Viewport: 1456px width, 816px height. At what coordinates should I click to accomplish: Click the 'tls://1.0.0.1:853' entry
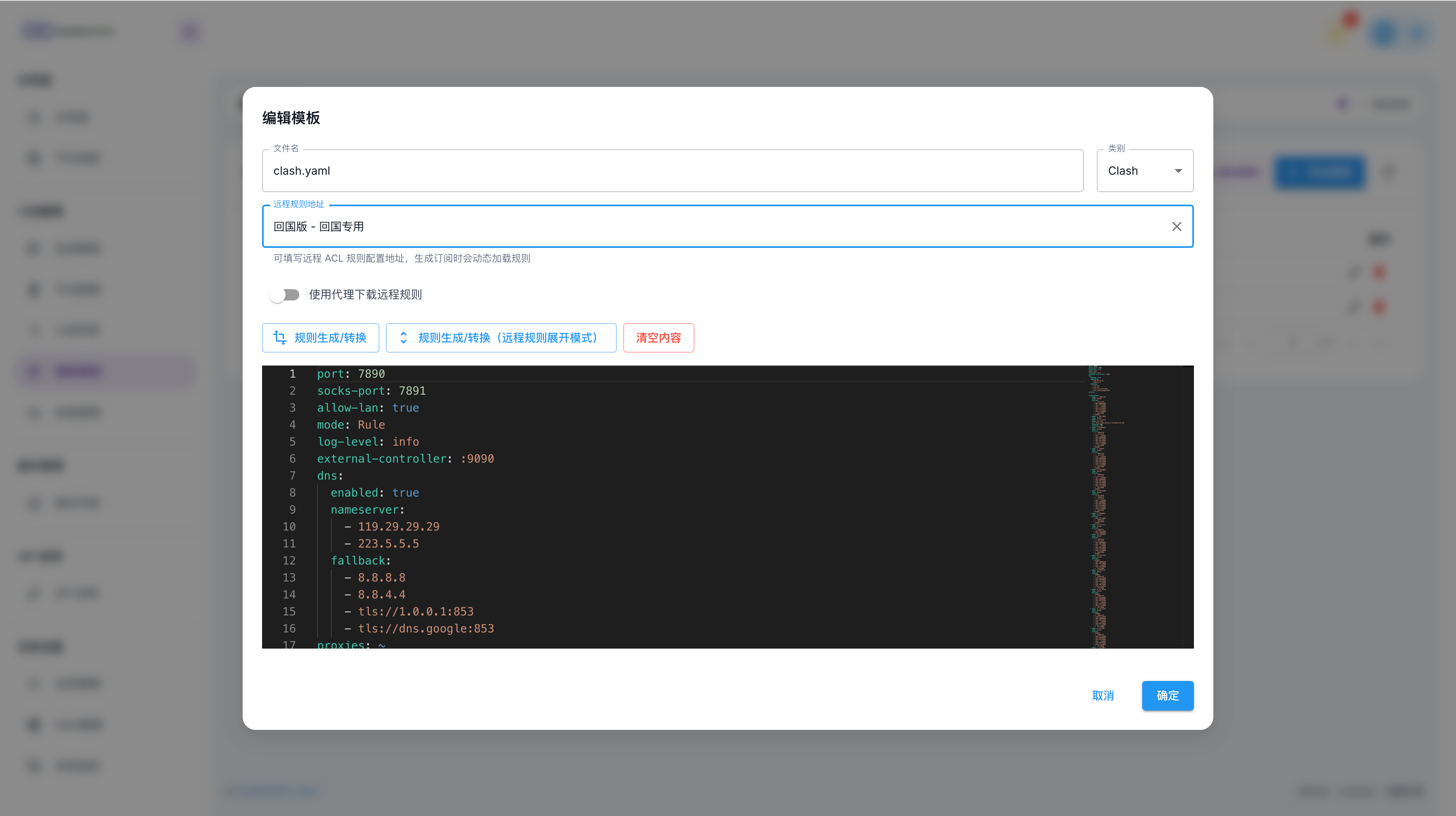click(x=415, y=611)
